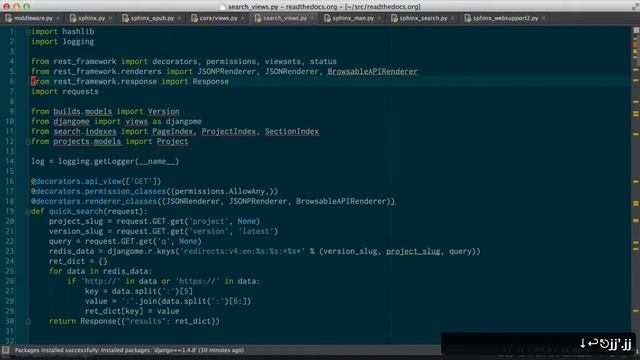This screenshot has width=640, height=360.
Task: Click the inspection status indicator above scrollbar
Action: click(636, 30)
